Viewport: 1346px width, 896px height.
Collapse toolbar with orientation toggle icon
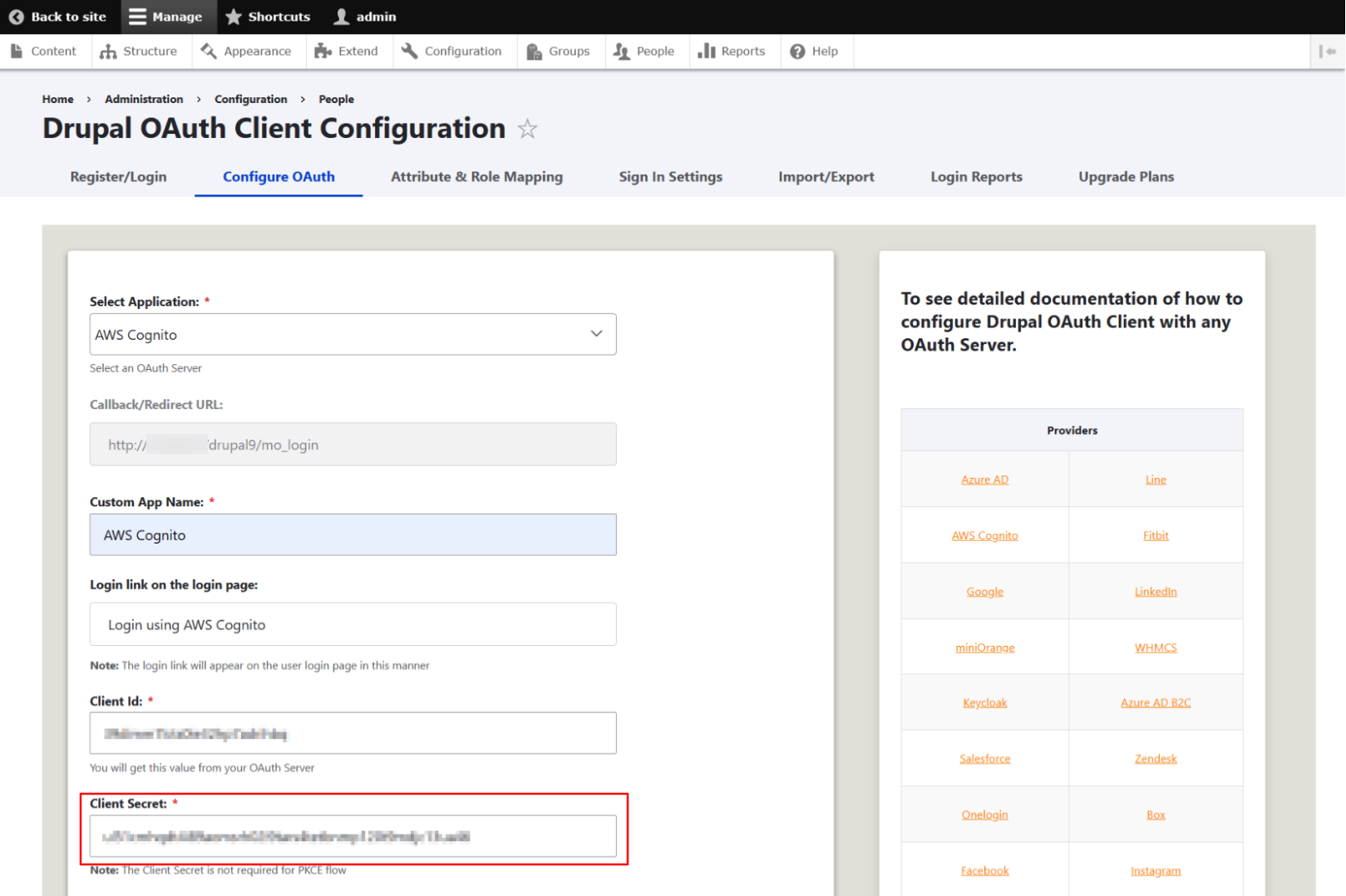click(1327, 52)
